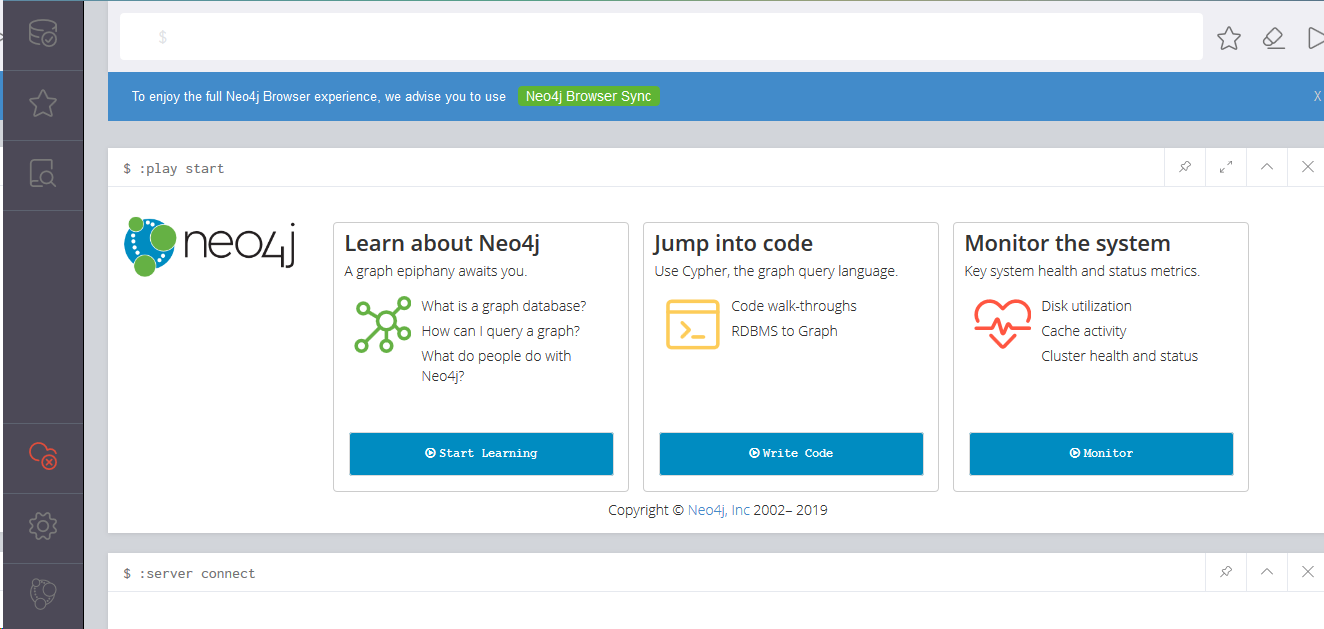Clear the editor with eraser icon
Image resolution: width=1324 pixels, height=629 pixels.
pyautogui.click(x=1273, y=38)
